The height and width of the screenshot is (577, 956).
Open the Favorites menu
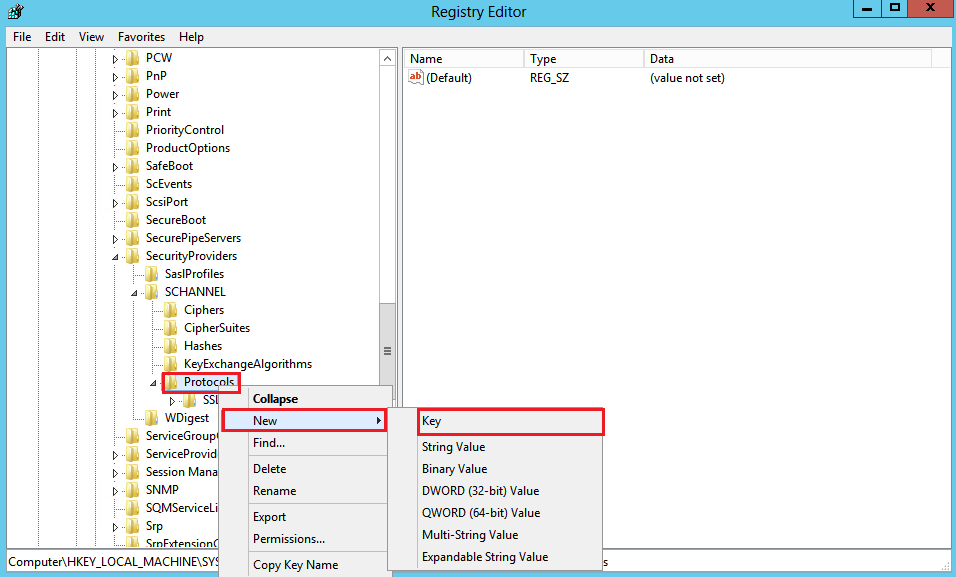coord(141,37)
